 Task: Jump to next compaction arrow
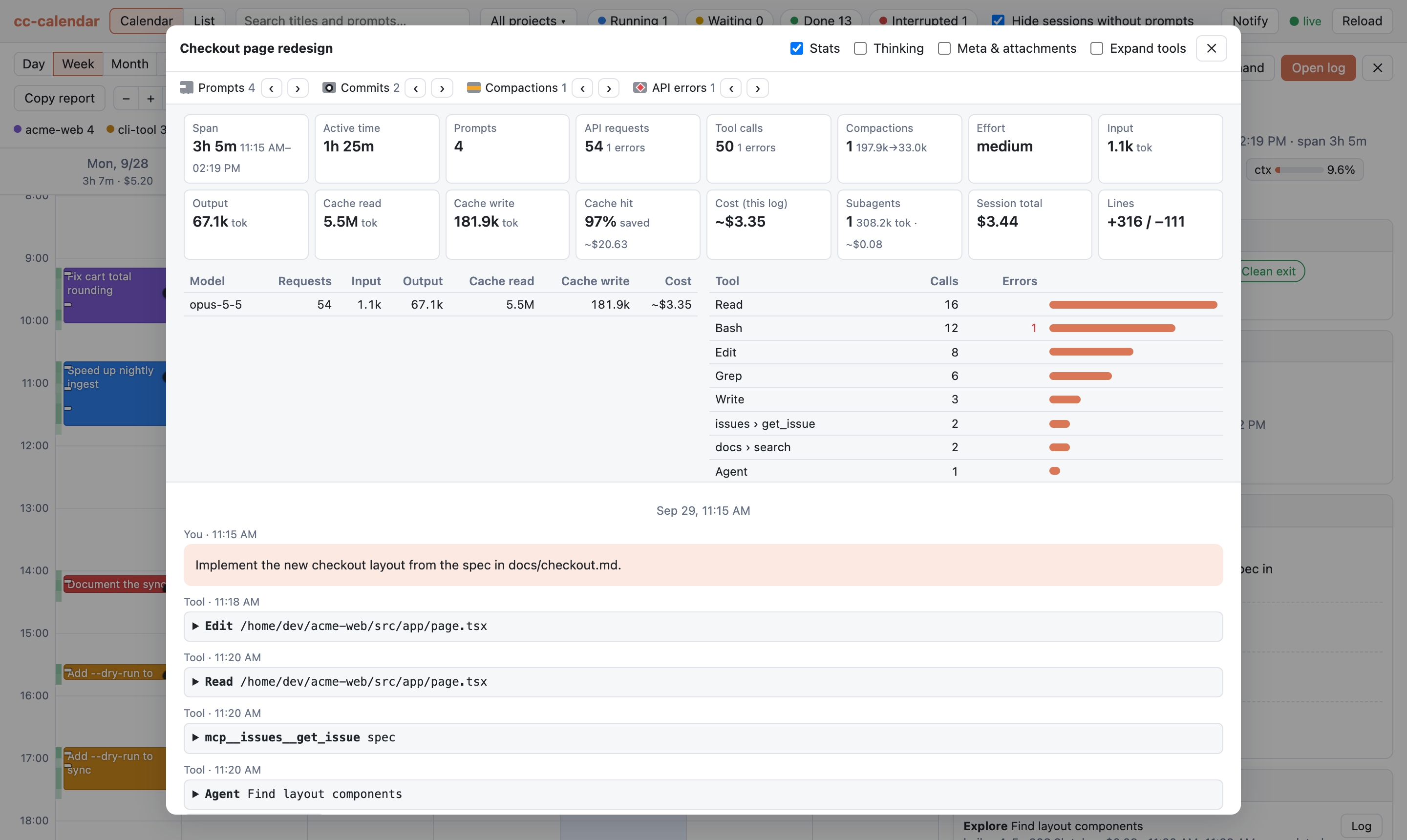[609, 88]
